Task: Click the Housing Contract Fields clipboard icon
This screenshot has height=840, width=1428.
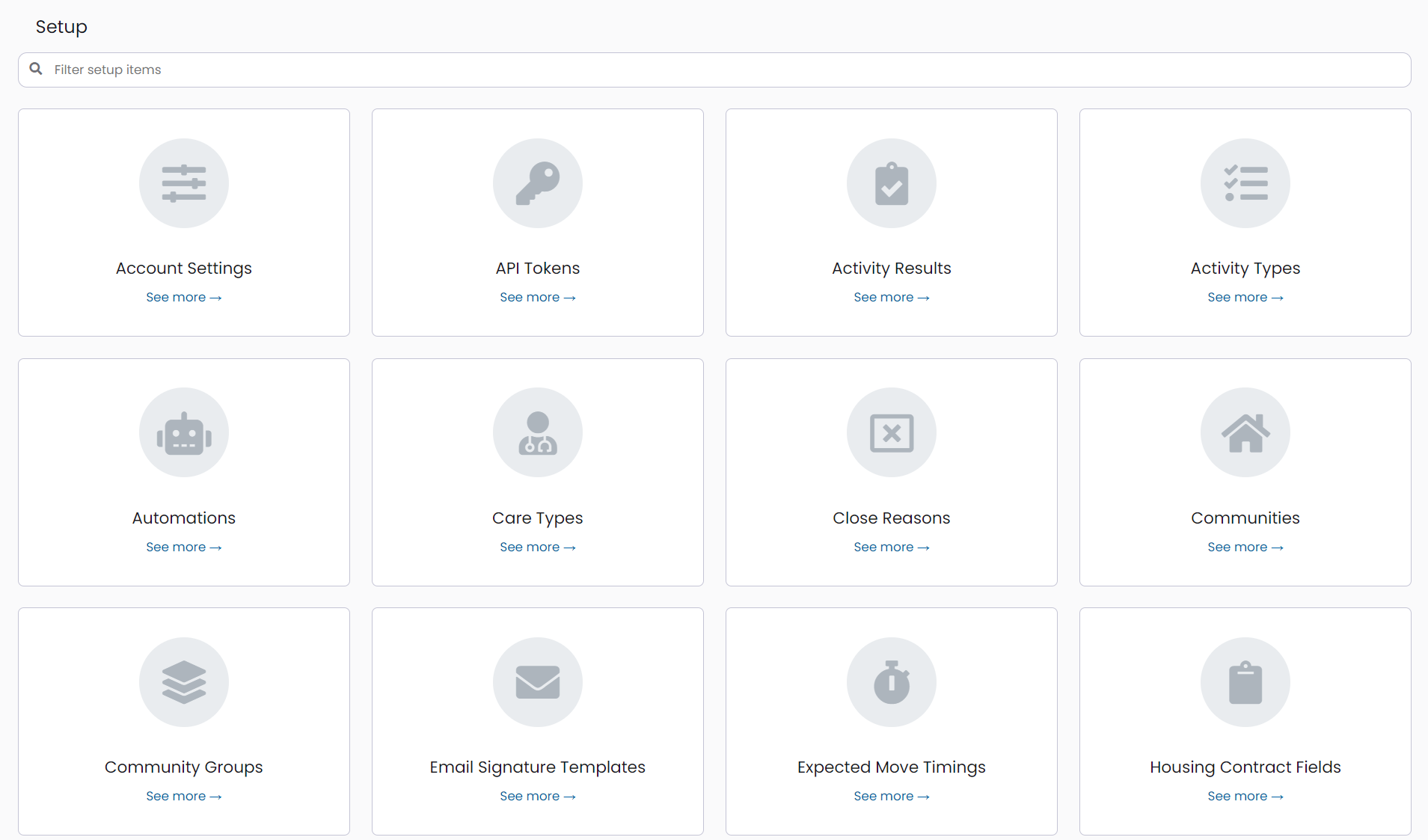Action: (x=1245, y=682)
